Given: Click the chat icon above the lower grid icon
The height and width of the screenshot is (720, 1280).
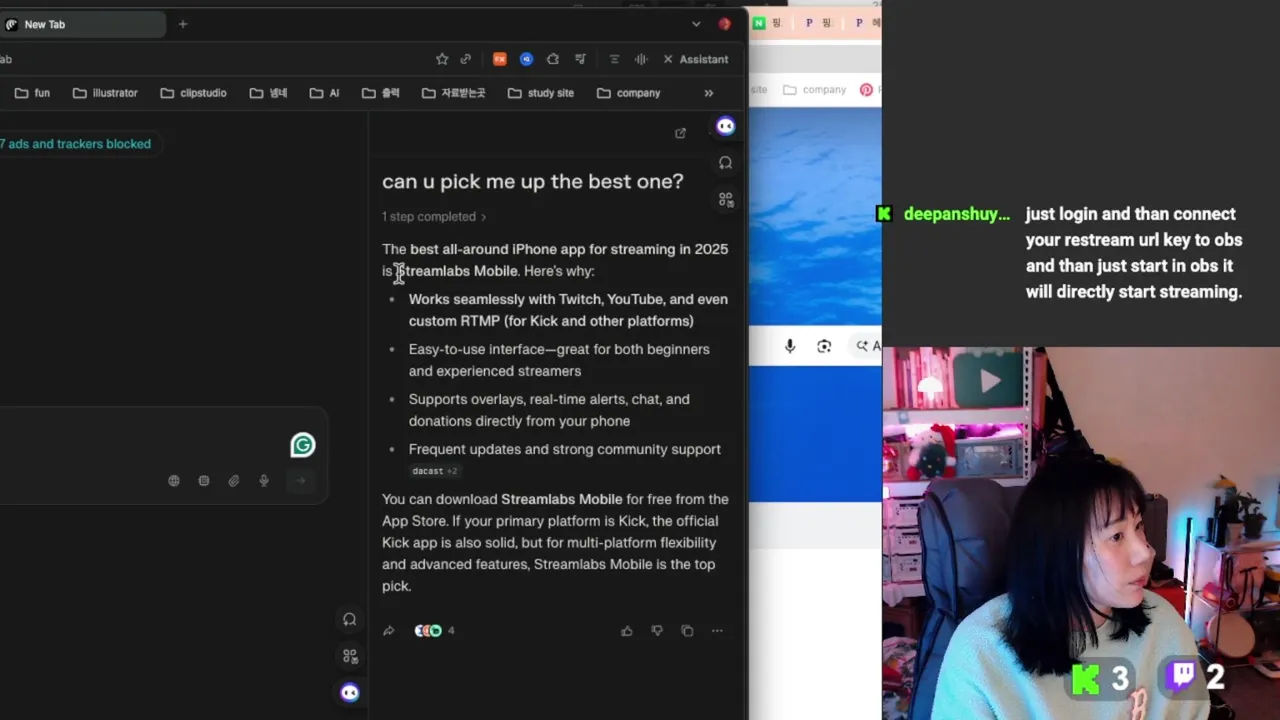Looking at the screenshot, I should click(x=349, y=620).
